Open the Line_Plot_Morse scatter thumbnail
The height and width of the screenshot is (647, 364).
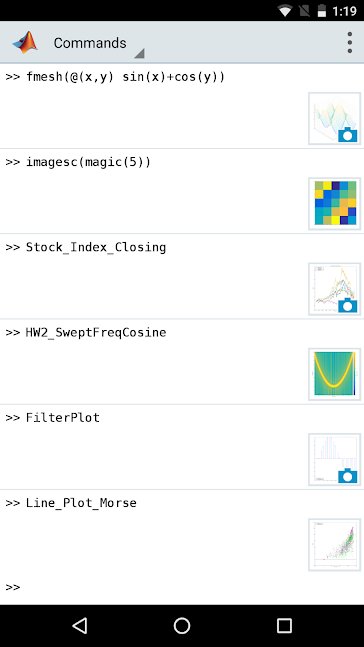(x=334, y=545)
